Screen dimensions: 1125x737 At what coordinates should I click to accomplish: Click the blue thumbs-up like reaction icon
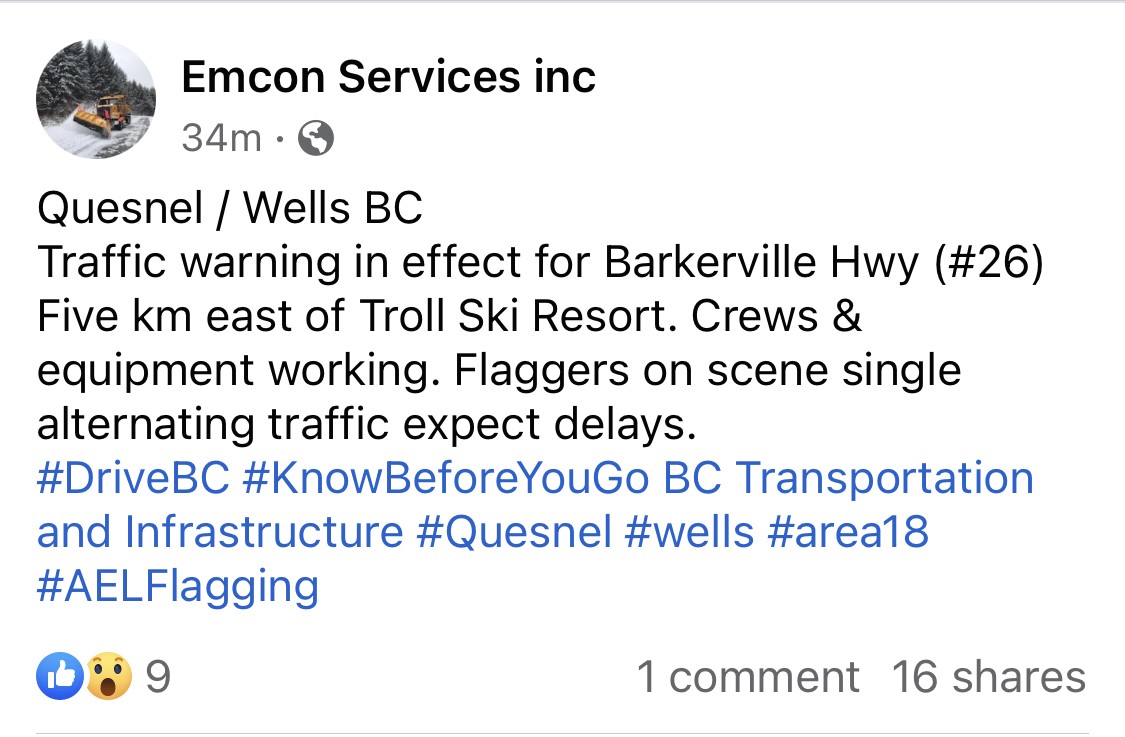click(60, 676)
